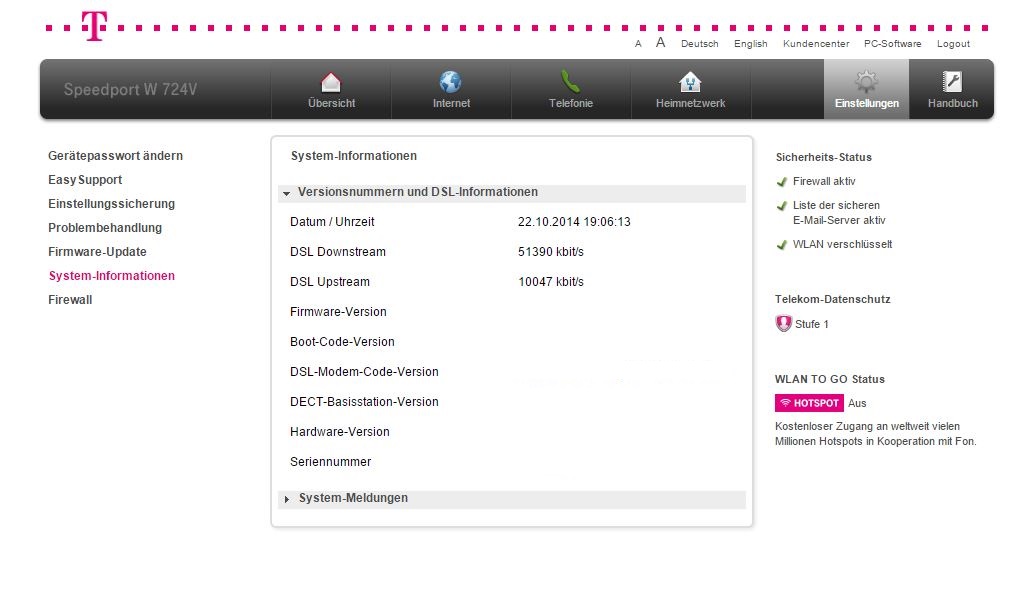Switch to the Heimnetzwerk tab label
This screenshot has width=1036, height=591.
[x=690, y=103]
